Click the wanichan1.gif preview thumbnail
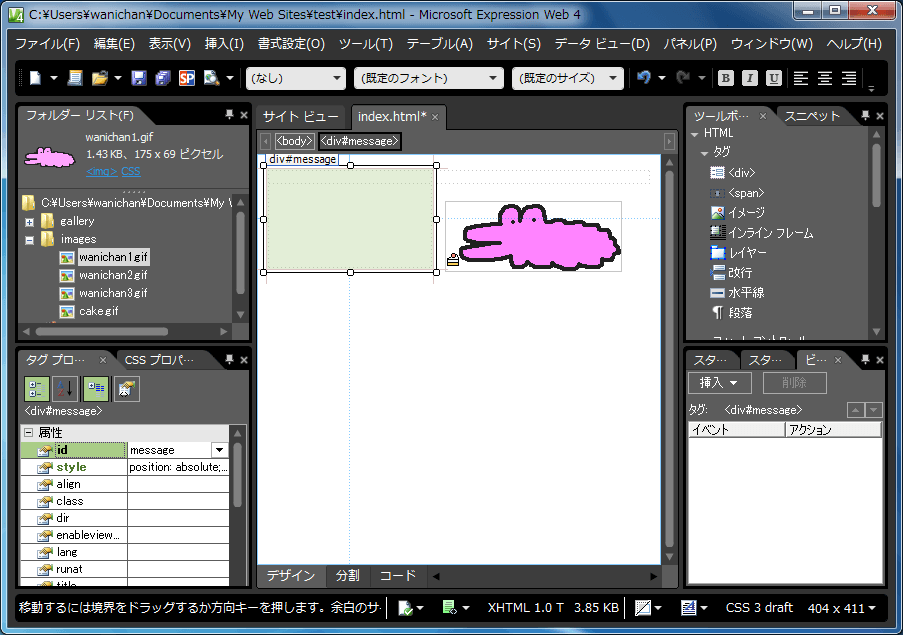903x635 pixels. click(x=50, y=157)
